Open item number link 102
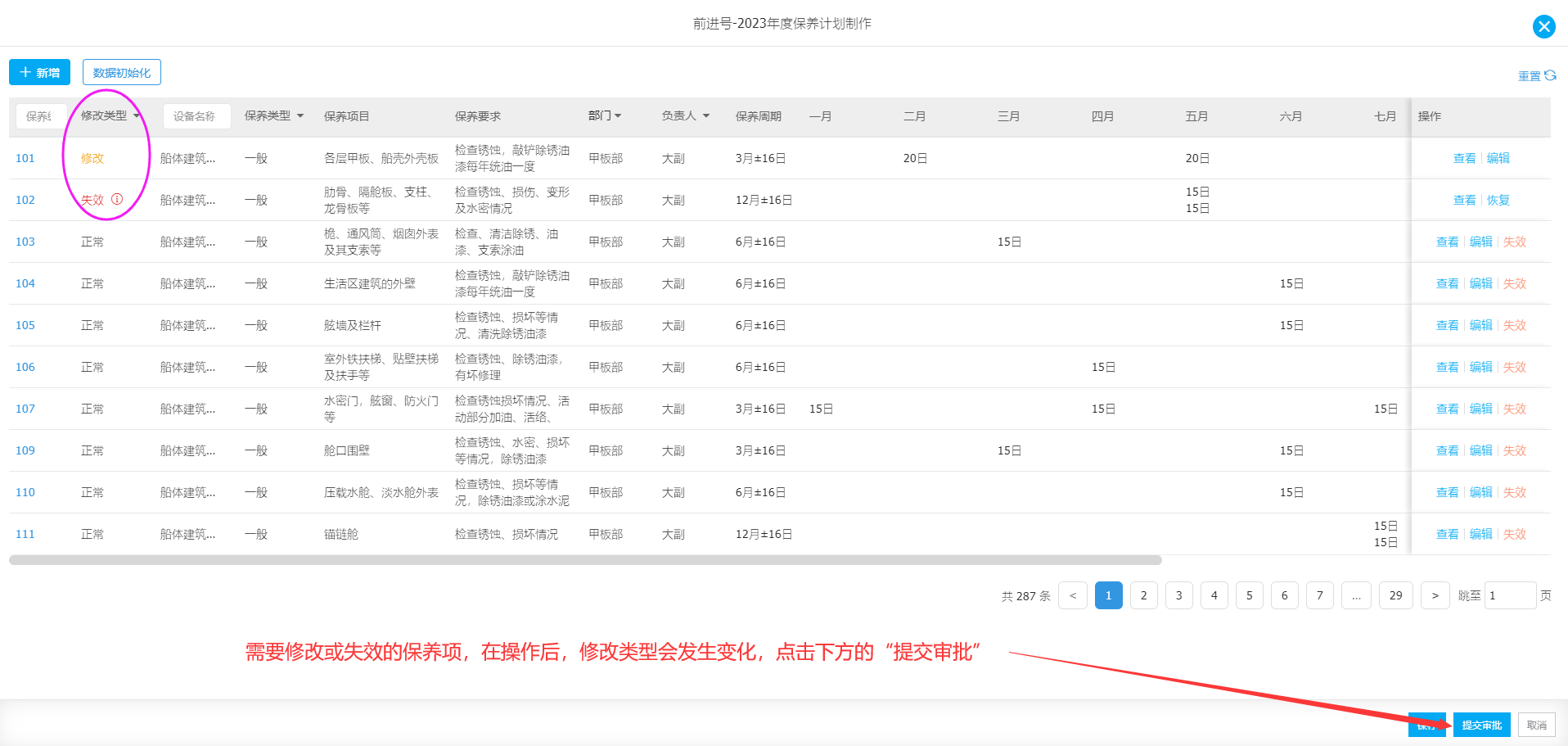The width and height of the screenshot is (1568, 746). pos(25,200)
